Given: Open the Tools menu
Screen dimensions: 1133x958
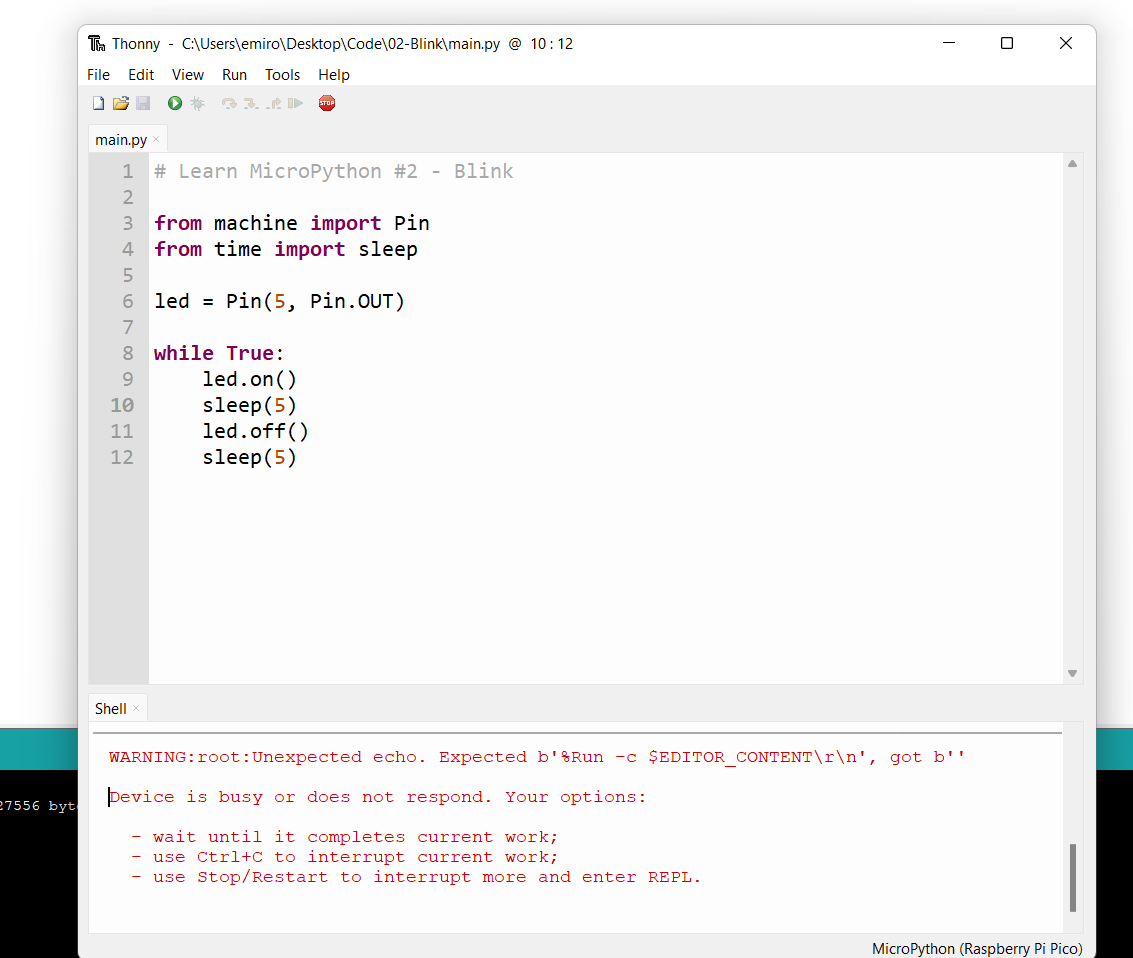Looking at the screenshot, I should coord(282,75).
